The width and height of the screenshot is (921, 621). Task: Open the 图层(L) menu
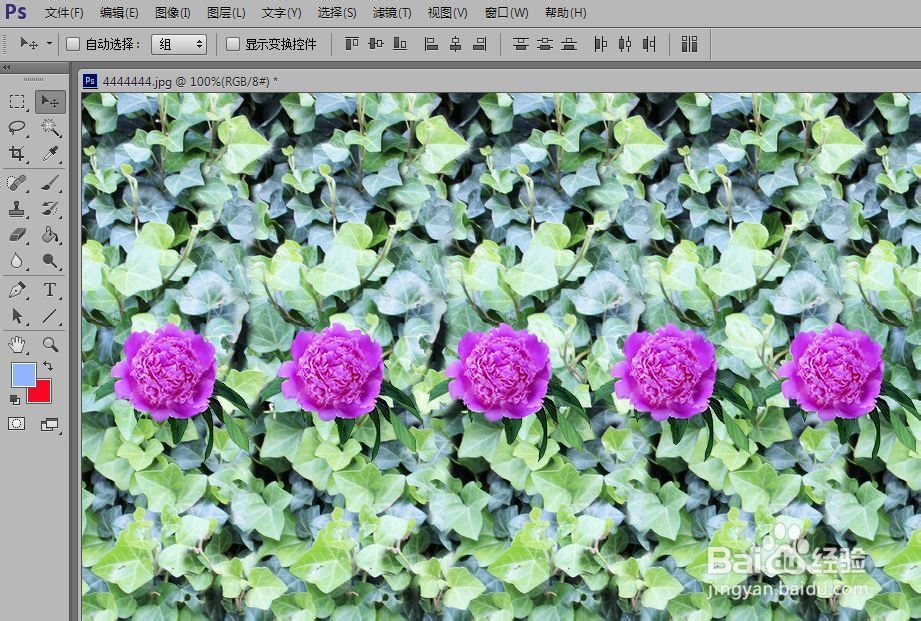pyautogui.click(x=226, y=12)
